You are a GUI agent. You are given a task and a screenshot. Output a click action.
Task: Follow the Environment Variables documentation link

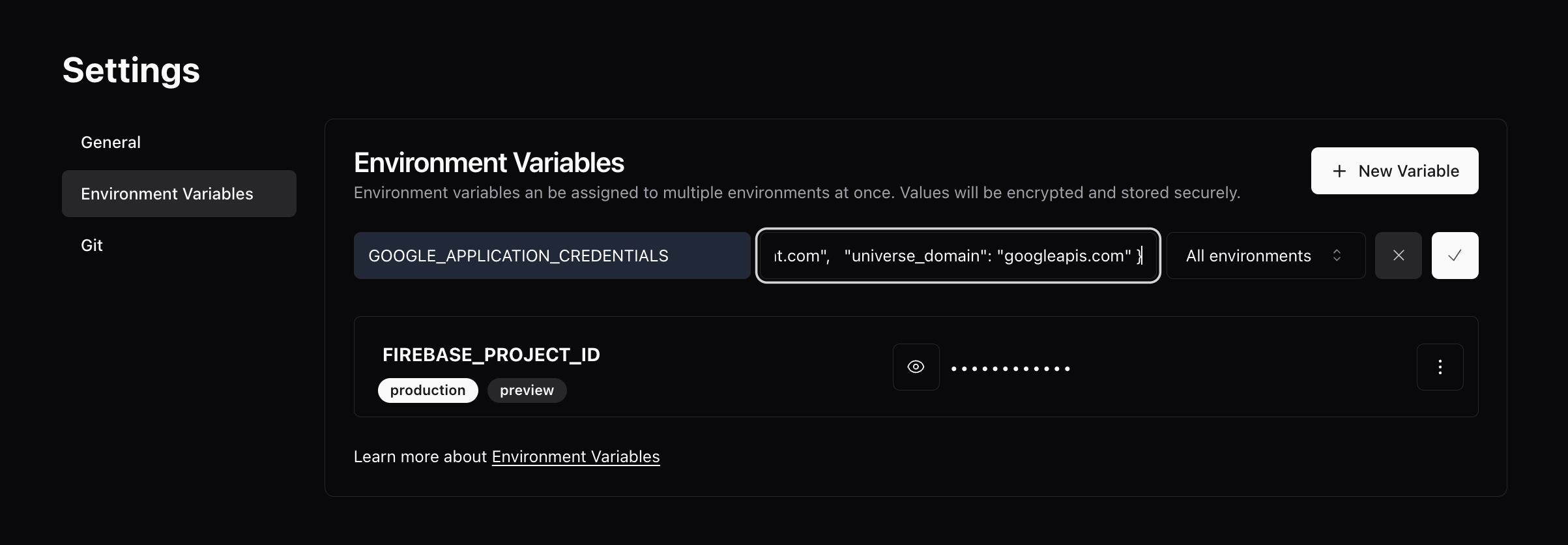575,456
